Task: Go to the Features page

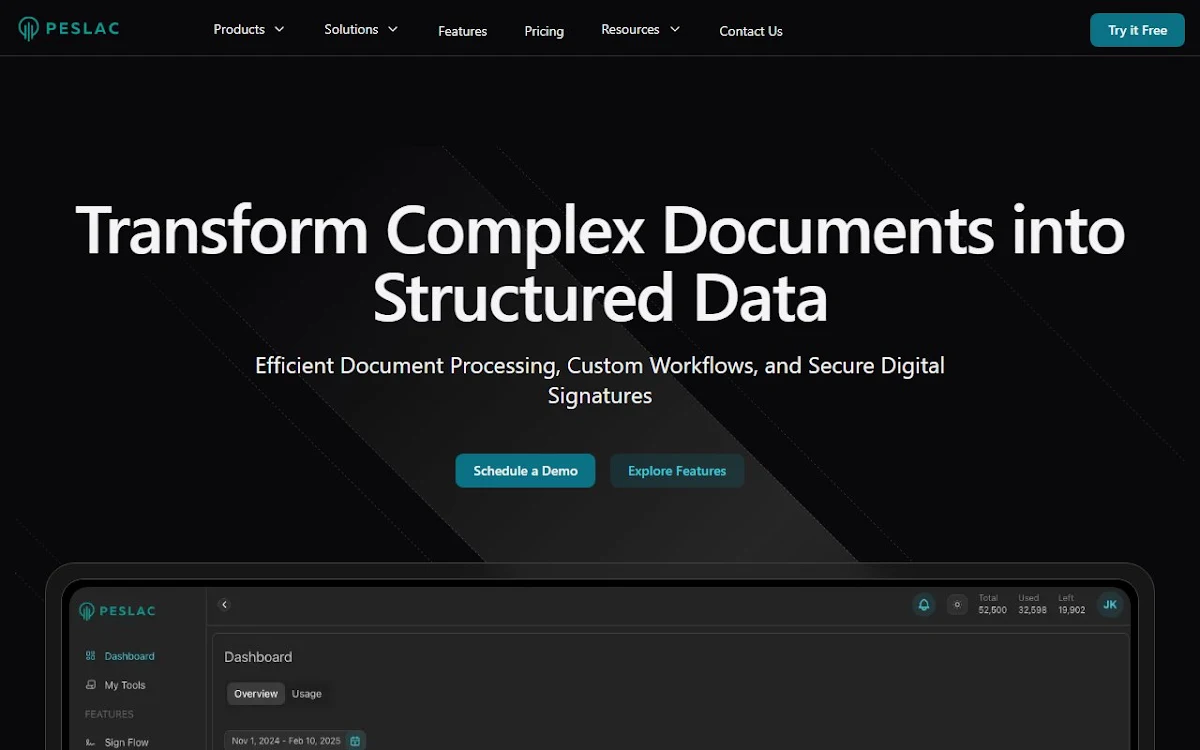Action: (x=462, y=31)
